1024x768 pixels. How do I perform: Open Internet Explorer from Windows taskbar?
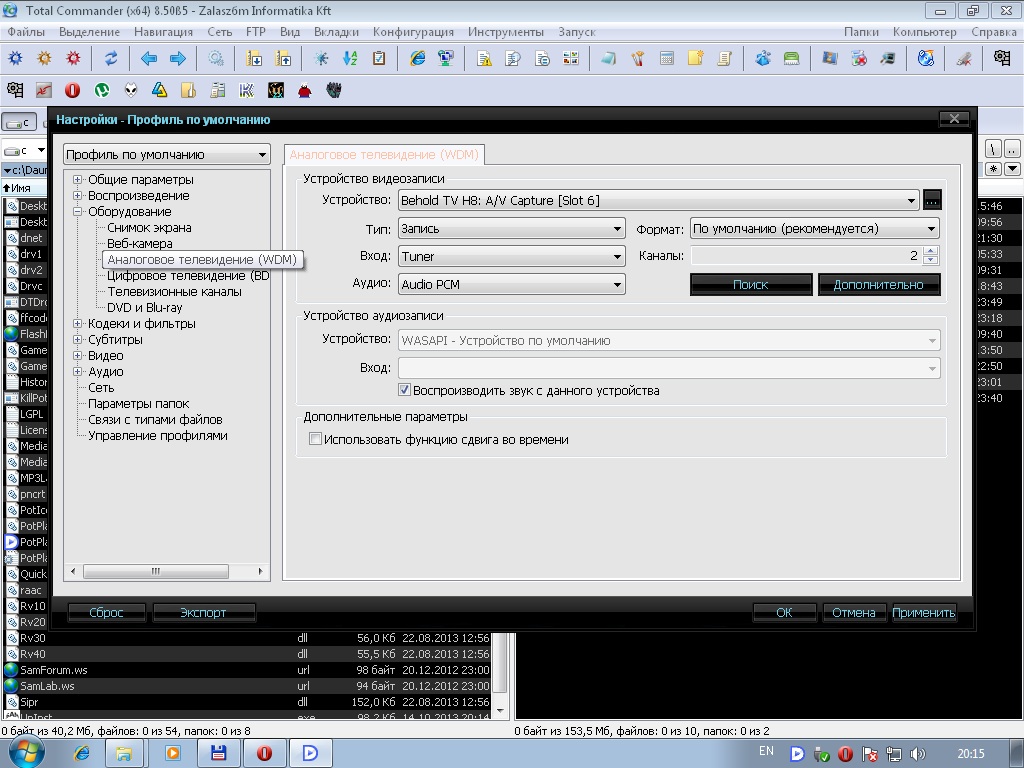coord(82,752)
